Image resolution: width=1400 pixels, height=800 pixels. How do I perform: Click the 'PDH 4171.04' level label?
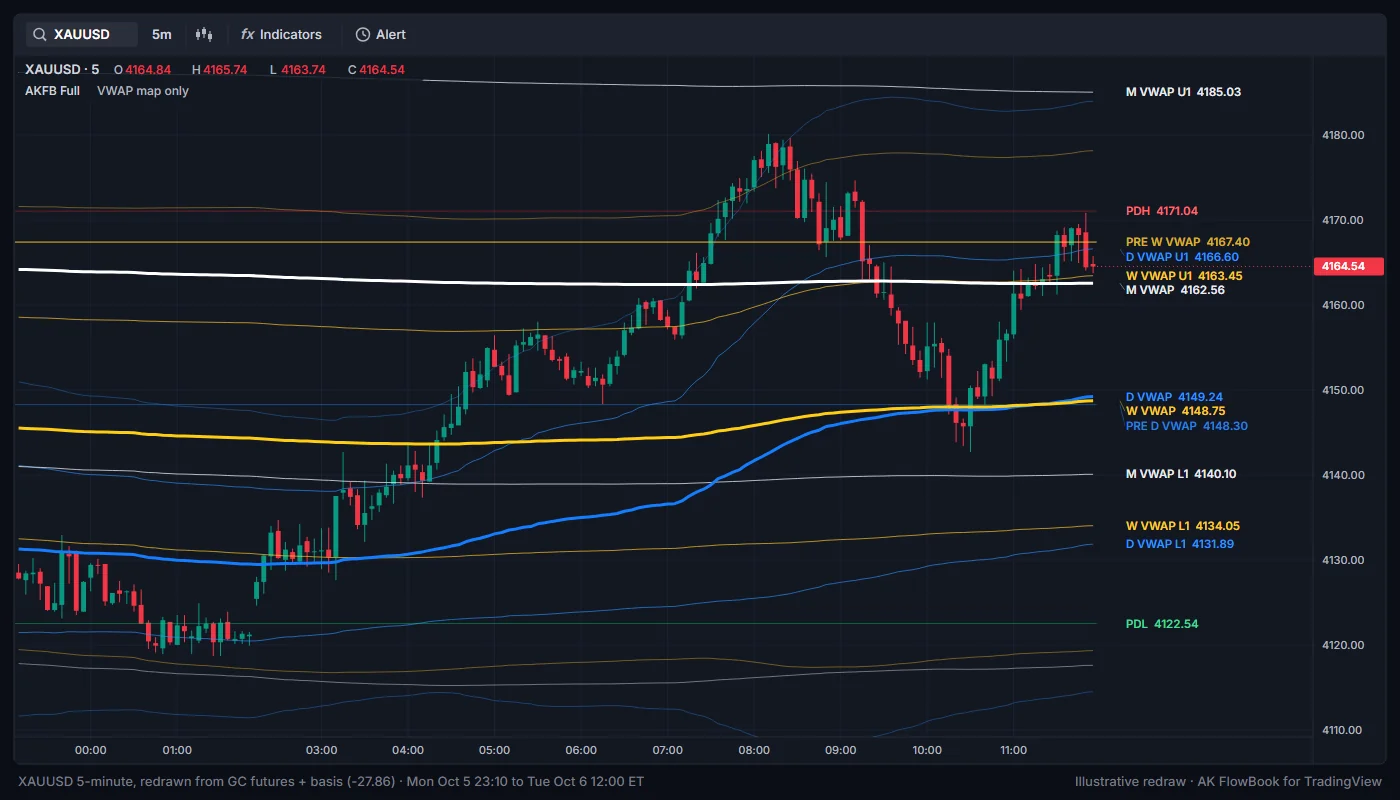pyautogui.click(x=1162, y=211)
